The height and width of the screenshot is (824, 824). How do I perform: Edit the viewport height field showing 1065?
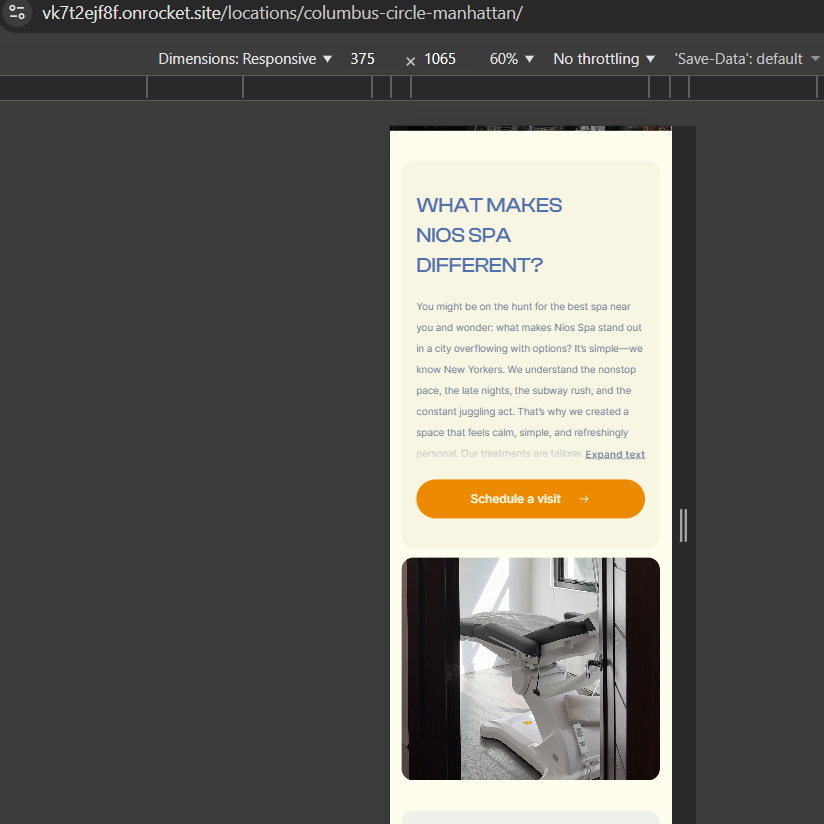(x=440, y=59)
